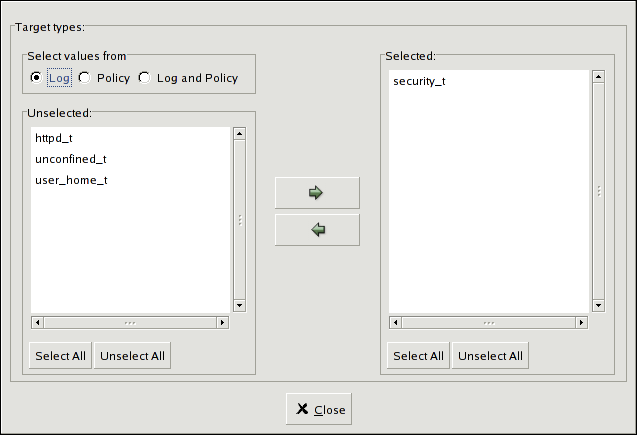Screen dimensions: 637x435
Task: Select the Log radio button
Action: 37,78
